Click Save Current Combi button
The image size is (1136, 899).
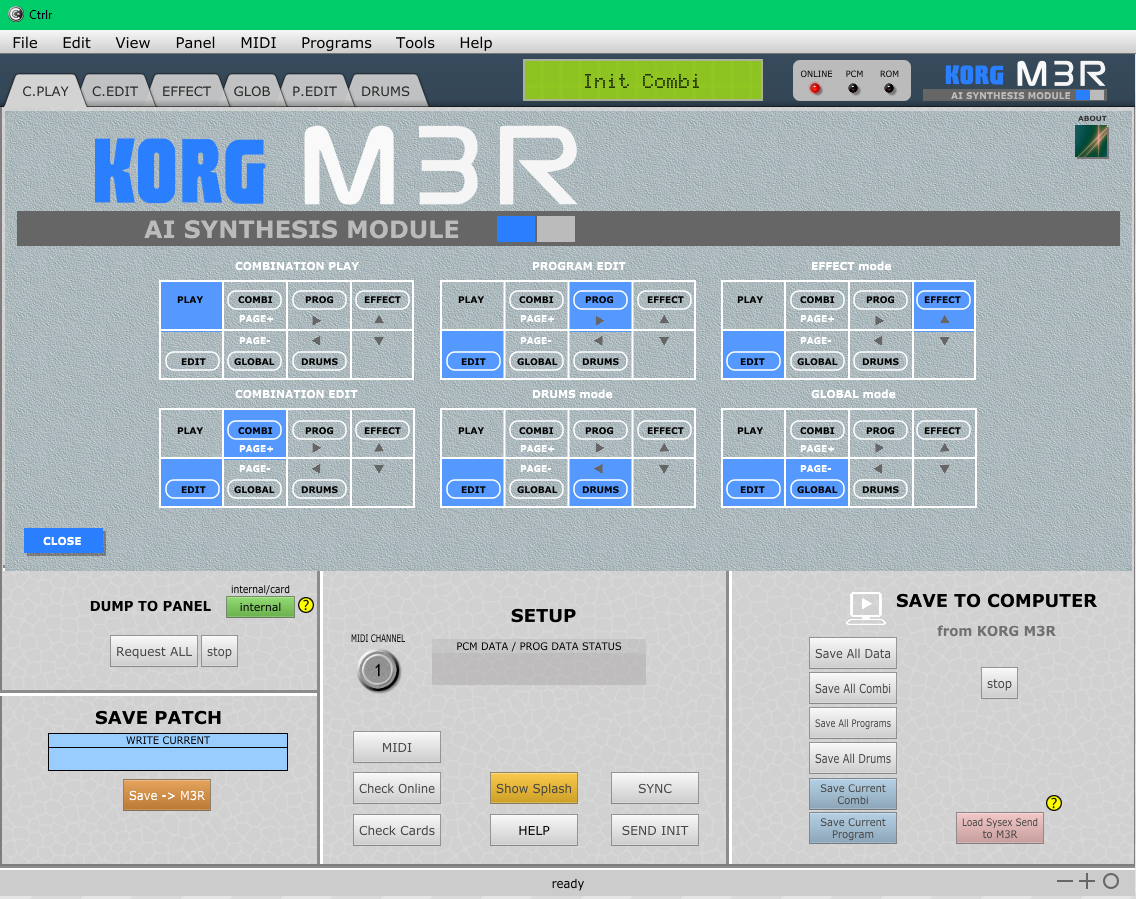(x=853, y=794)
